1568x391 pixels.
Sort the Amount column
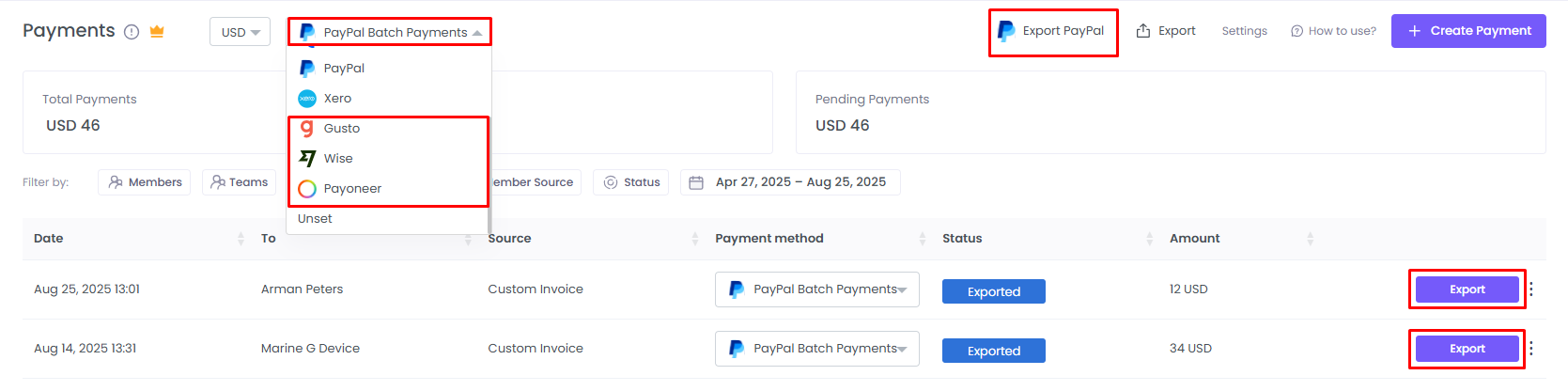point(1310,239)
